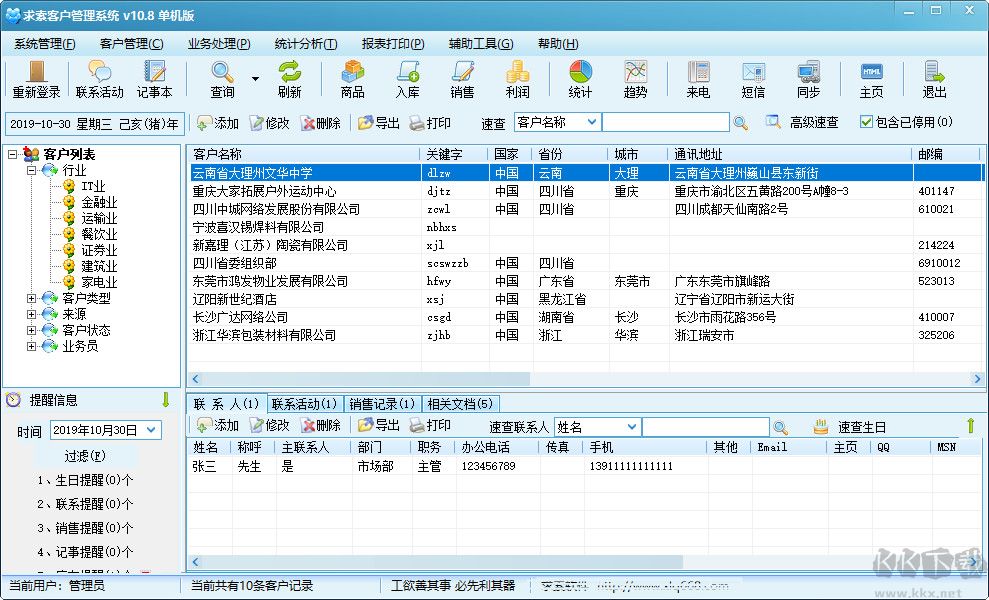Viewport: 989px width, 600px height.
Task: Open the 商品 (products) module
Action: pos(352,80)
